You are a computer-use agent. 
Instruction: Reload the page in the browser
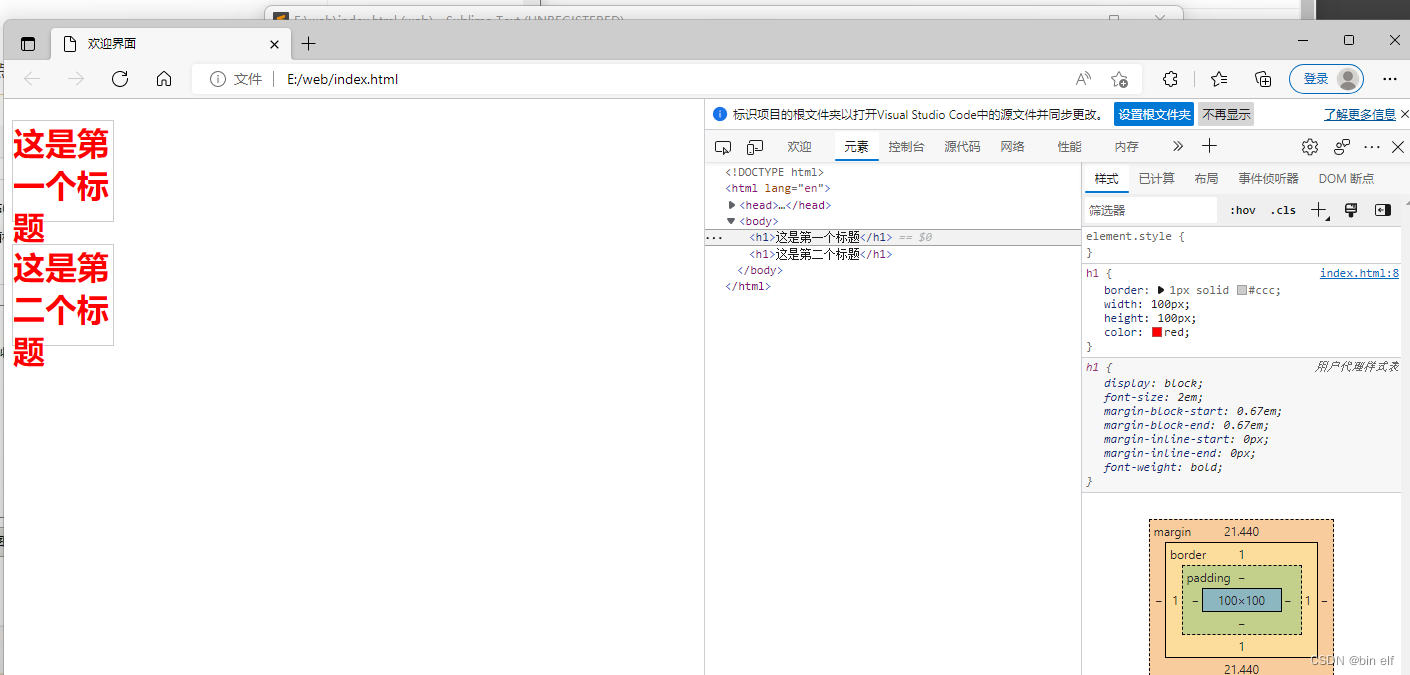[120, 78]
